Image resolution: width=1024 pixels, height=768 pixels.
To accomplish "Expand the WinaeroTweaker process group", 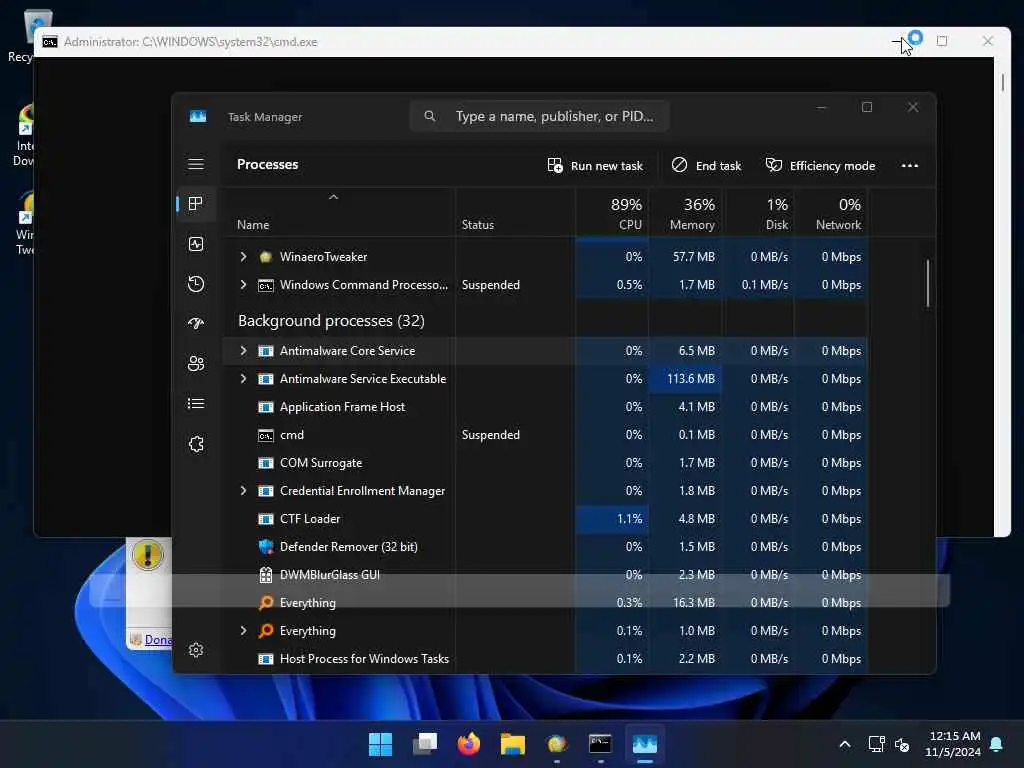I will click(243, 257).
